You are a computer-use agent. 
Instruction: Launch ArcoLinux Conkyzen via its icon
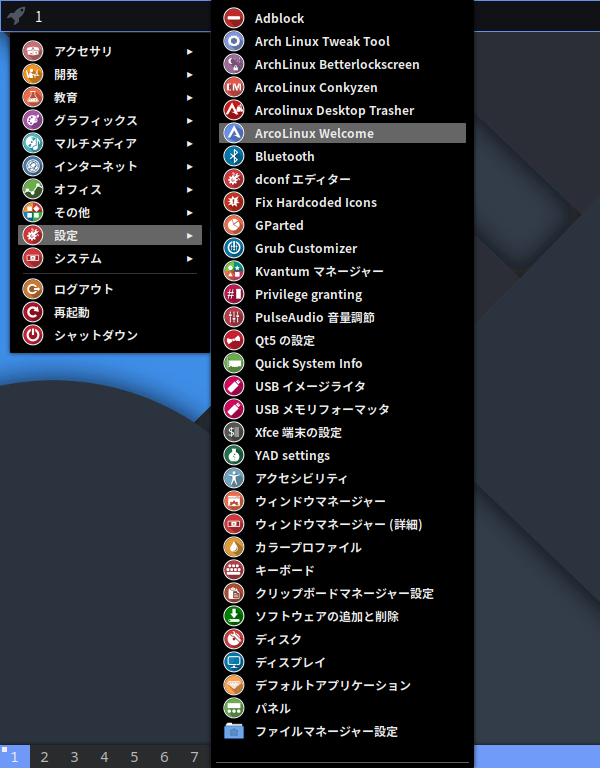234,87
